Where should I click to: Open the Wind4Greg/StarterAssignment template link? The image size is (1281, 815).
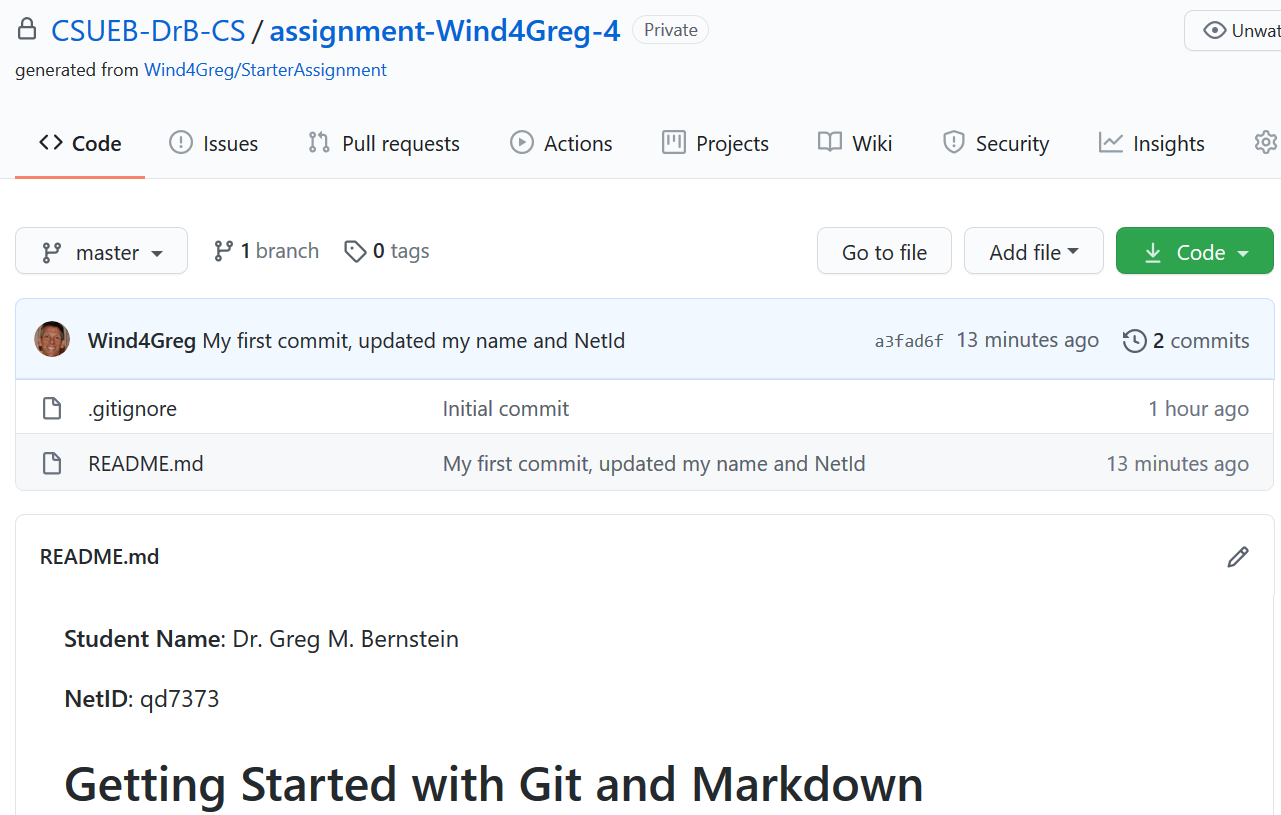[x=265, y=70]
